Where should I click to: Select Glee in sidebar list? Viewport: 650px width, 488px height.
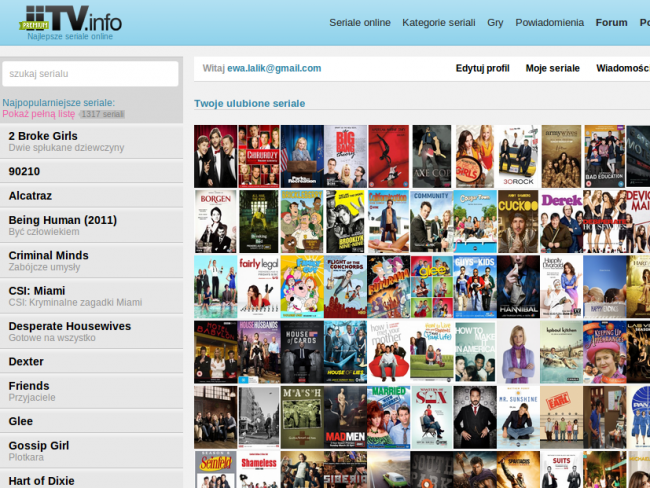coord(91,421)
